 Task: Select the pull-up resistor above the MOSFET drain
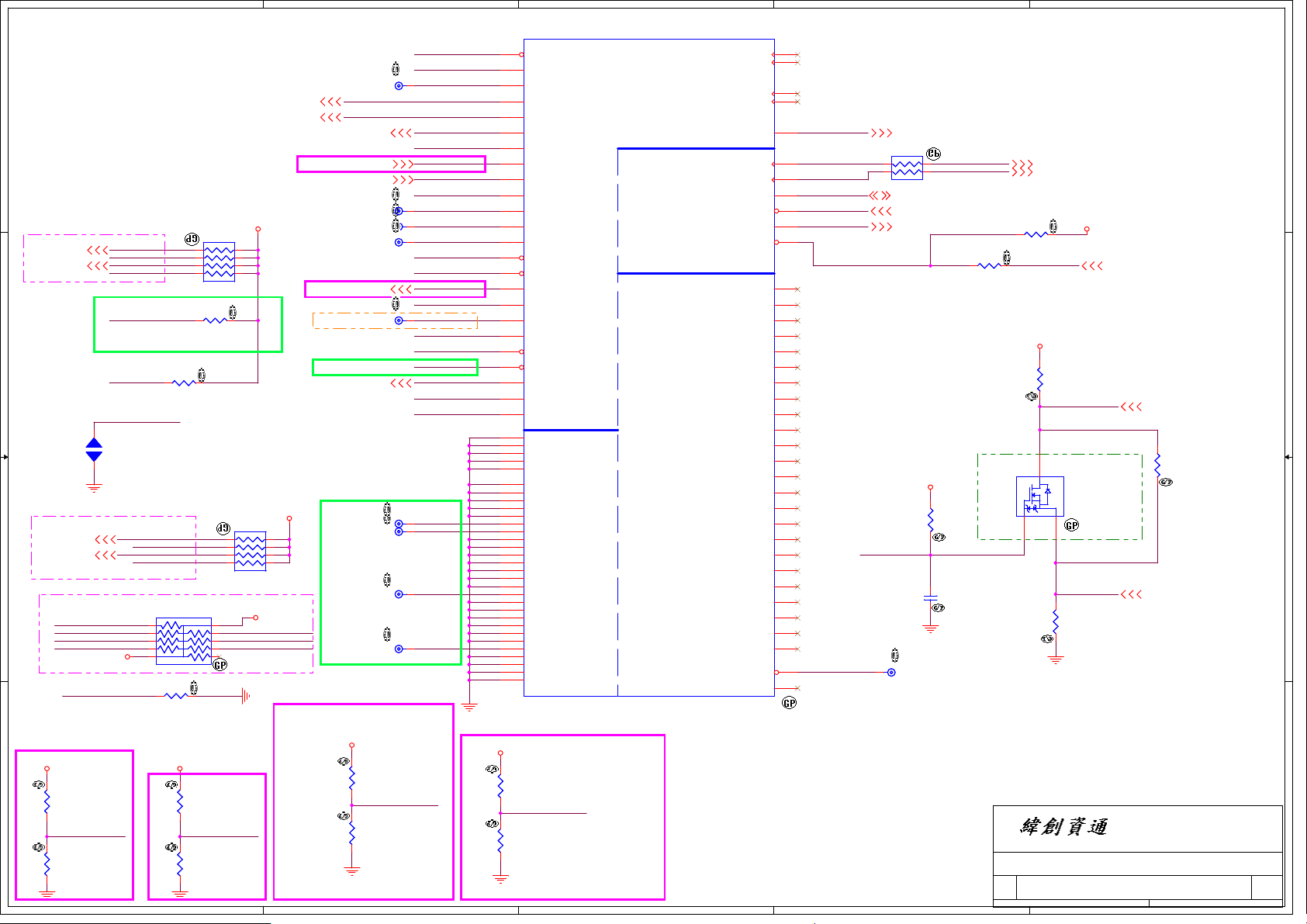pos(1039,379)
